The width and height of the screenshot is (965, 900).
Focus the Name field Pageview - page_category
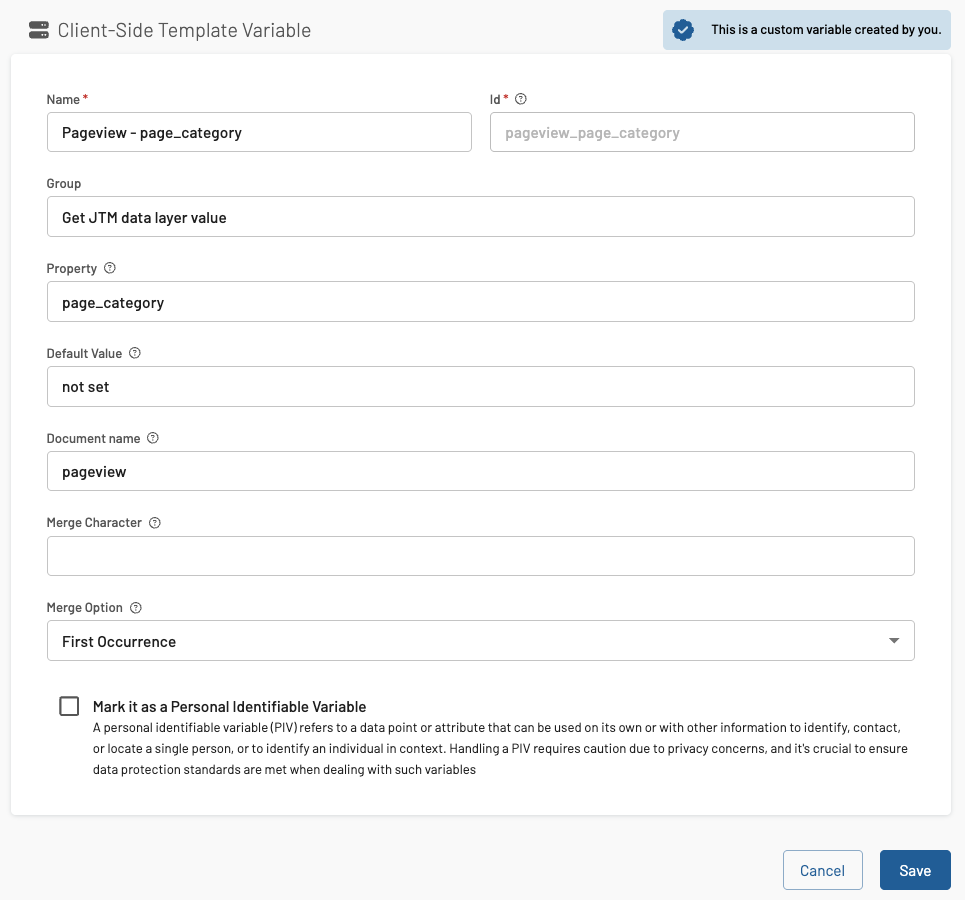coord(259,132)
